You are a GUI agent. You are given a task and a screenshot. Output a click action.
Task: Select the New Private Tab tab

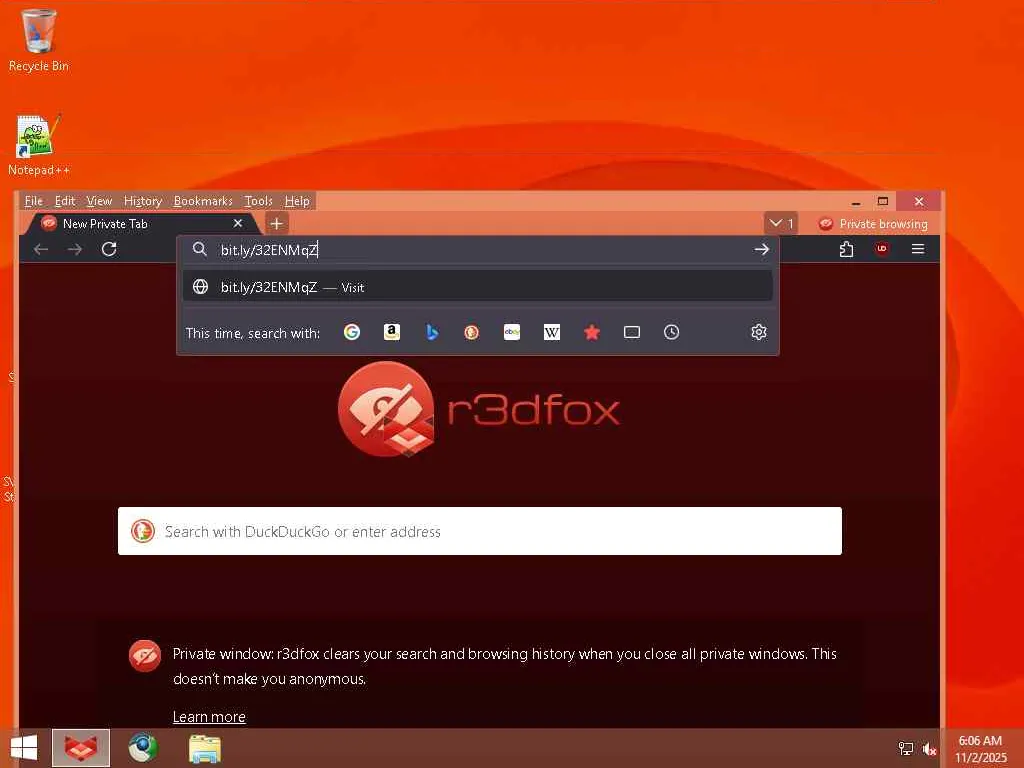tap(142, 223)
